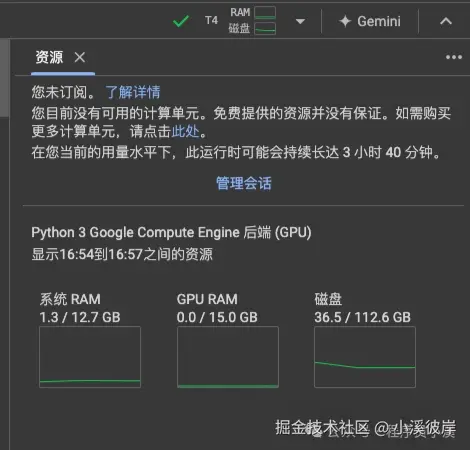
Task: Click the RAM usage mini graph in toolbar
Action: tap(265, 13)
